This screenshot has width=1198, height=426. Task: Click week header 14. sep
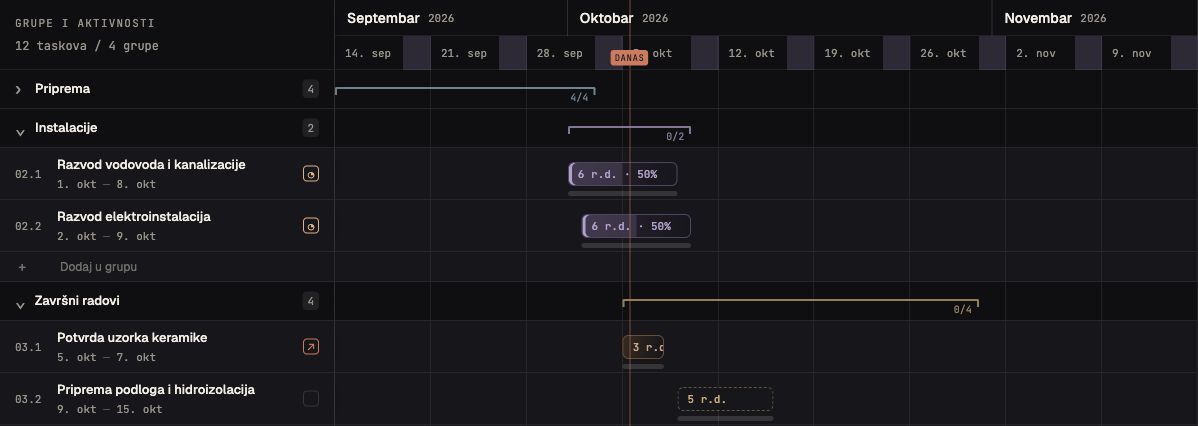[x=368, y=53]
